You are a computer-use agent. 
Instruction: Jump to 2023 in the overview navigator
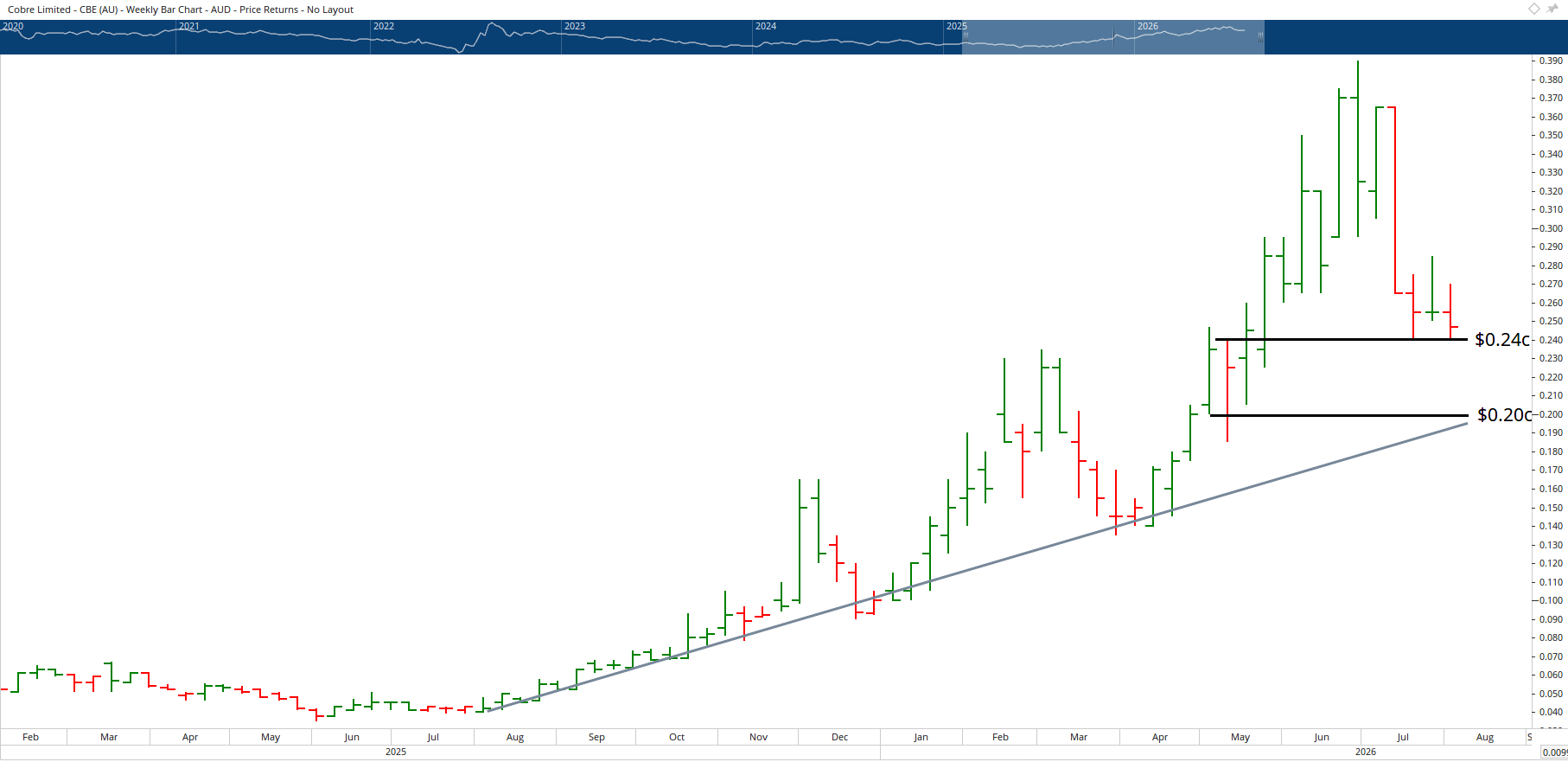click(x=575, y=26)
